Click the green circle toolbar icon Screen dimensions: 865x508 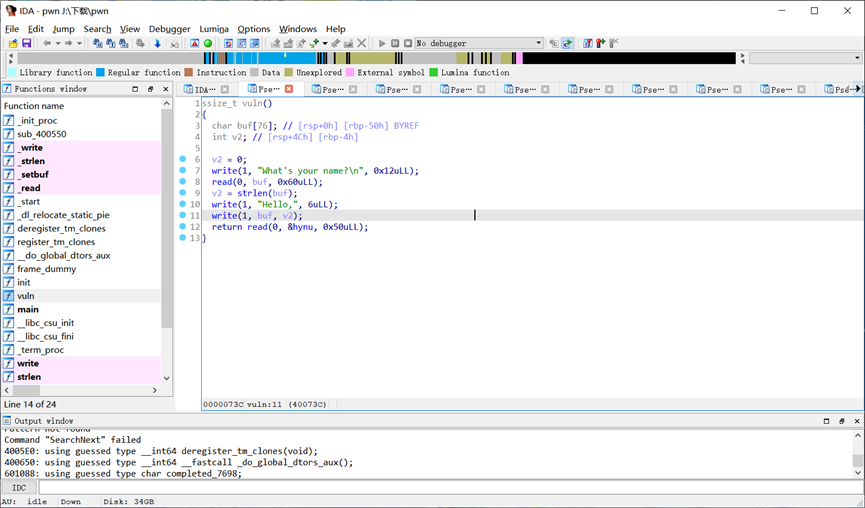point(208,44)
